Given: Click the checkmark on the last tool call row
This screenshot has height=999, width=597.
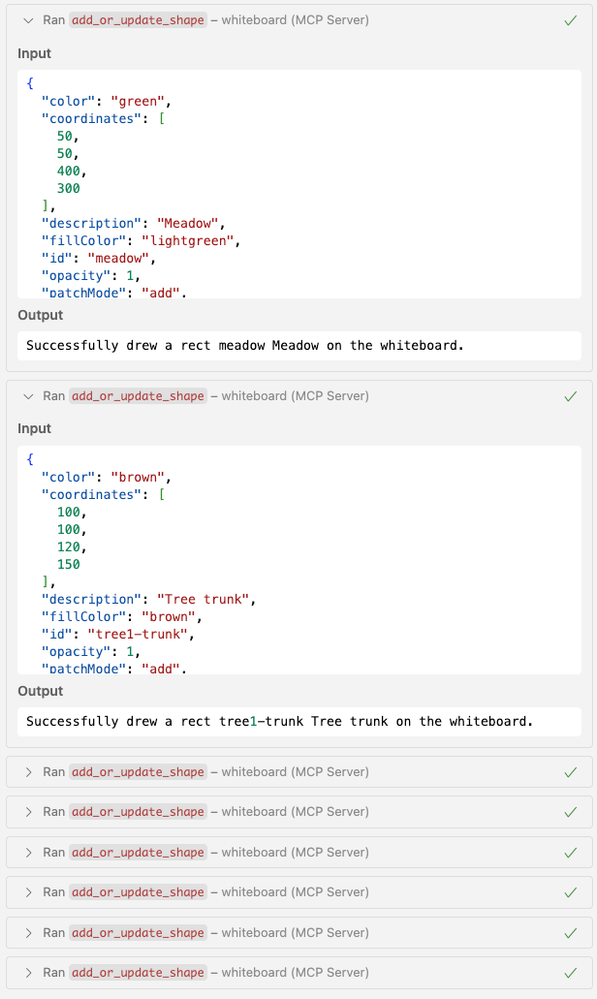Looking at the screenshot, I should click(x=570, y=973).
